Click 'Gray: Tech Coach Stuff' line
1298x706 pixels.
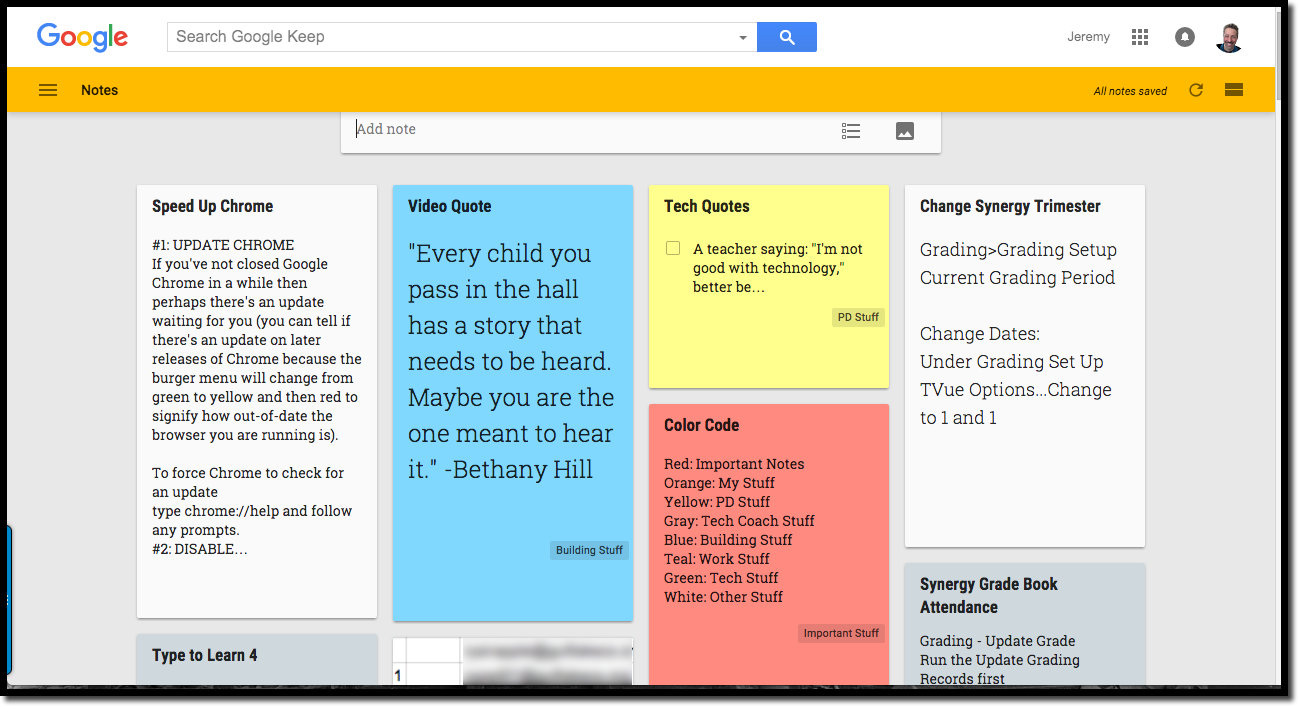(739, 521)
